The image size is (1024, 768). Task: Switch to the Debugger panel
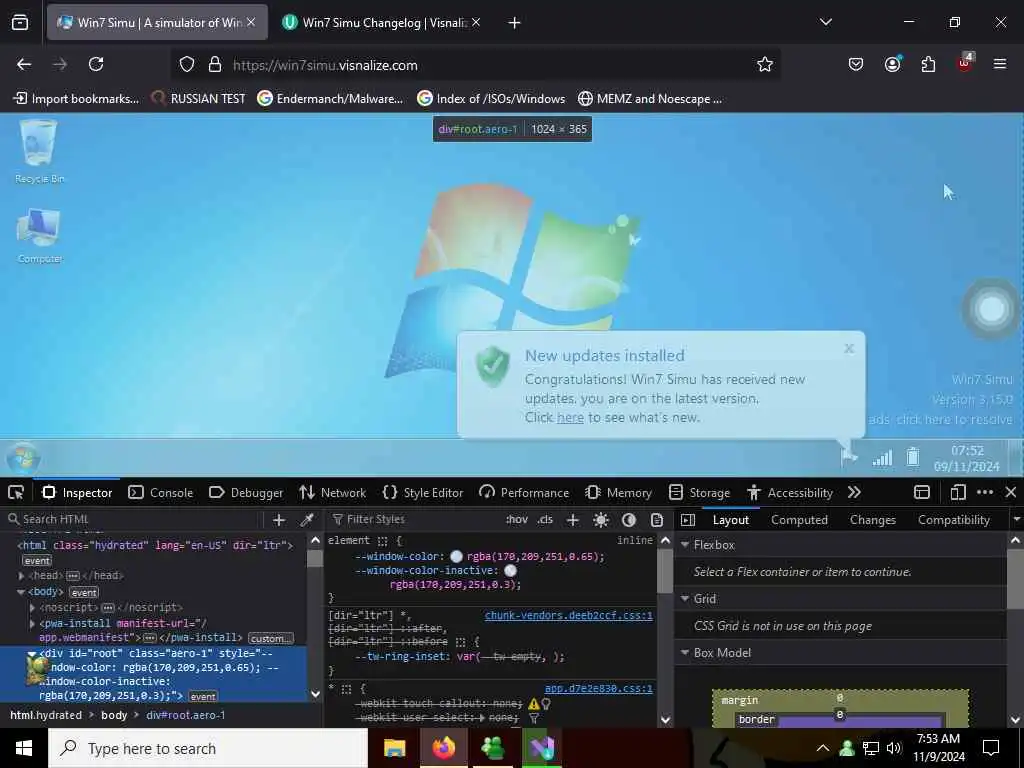(246, 492)
